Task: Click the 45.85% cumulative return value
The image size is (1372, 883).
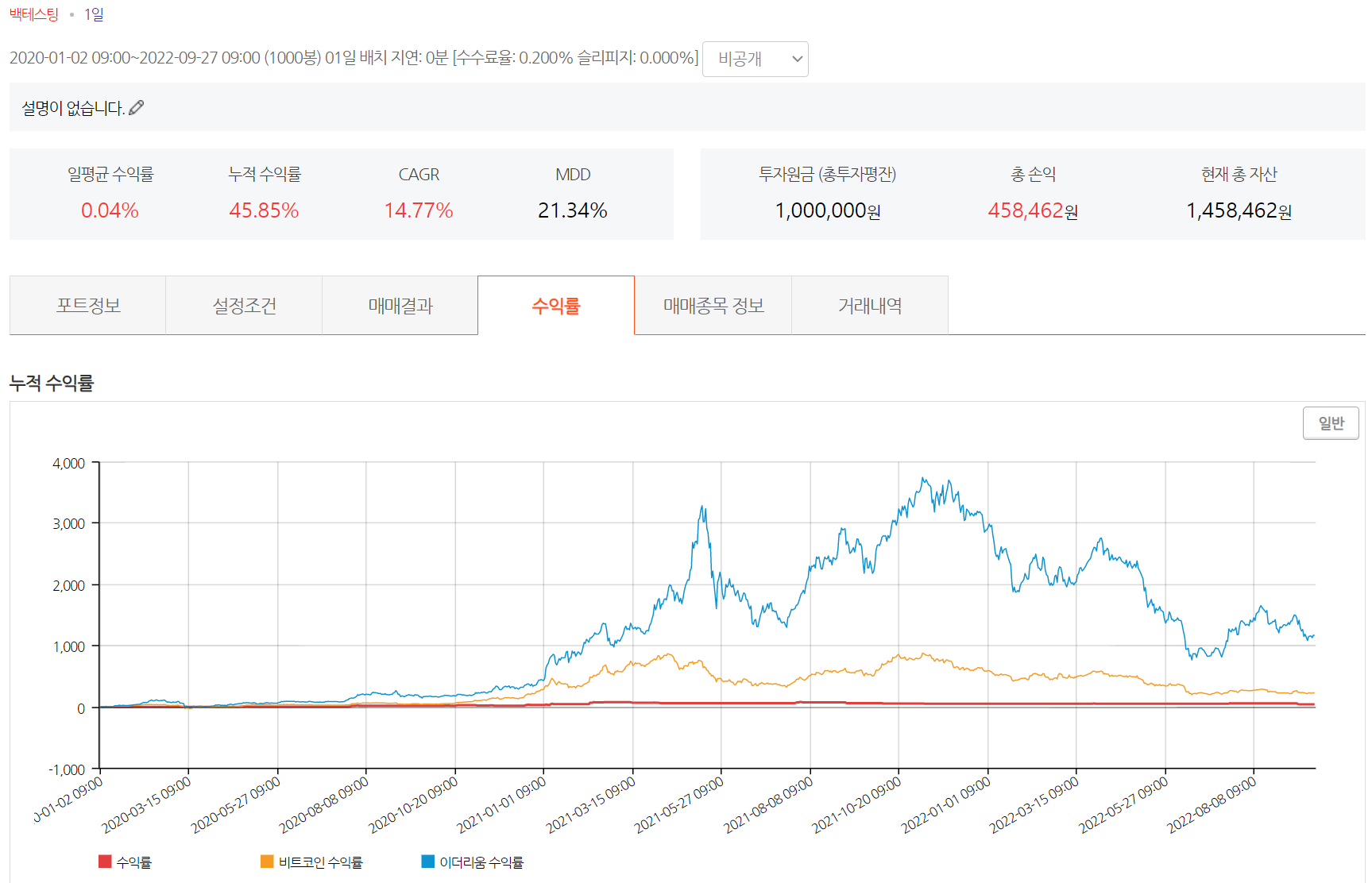Action: coord(264,210)
